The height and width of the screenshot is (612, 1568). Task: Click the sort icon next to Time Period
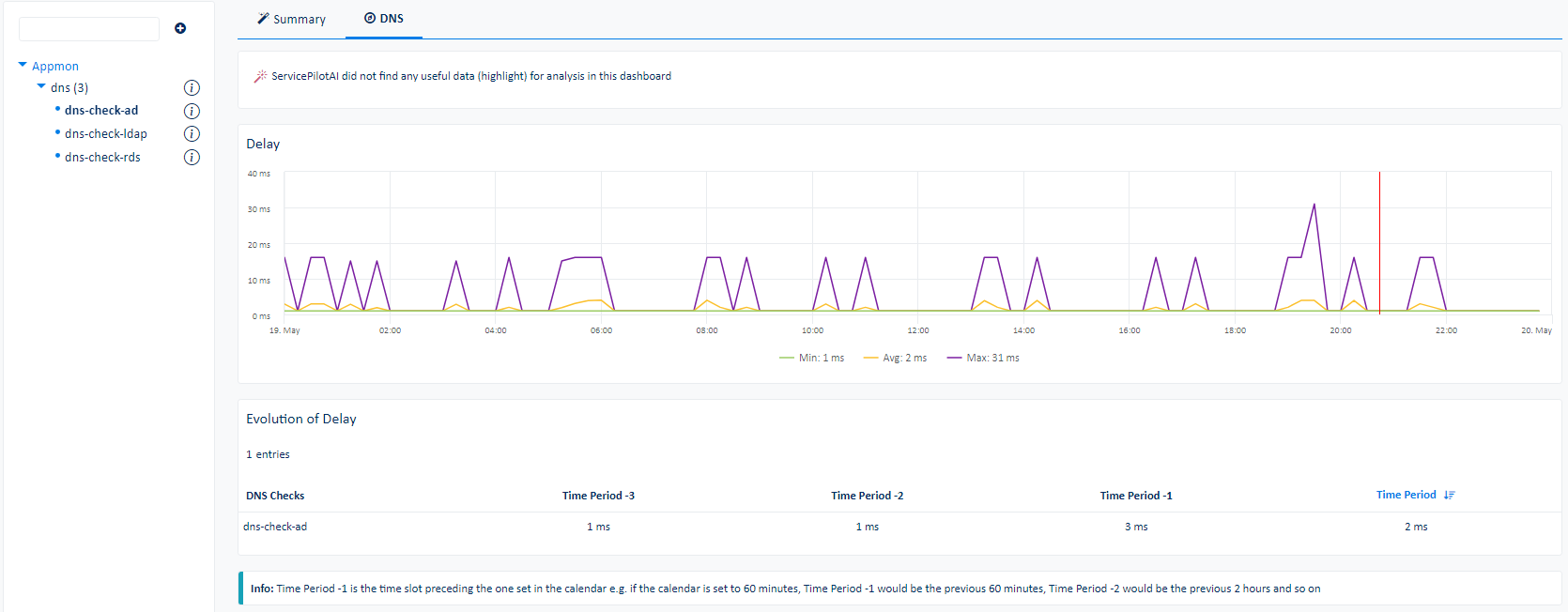[x=1450, y=495]
